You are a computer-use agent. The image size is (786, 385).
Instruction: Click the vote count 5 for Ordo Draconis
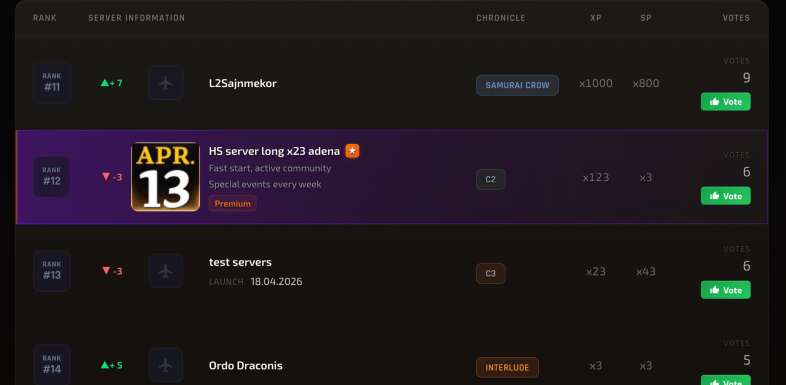tap(746, 360)
